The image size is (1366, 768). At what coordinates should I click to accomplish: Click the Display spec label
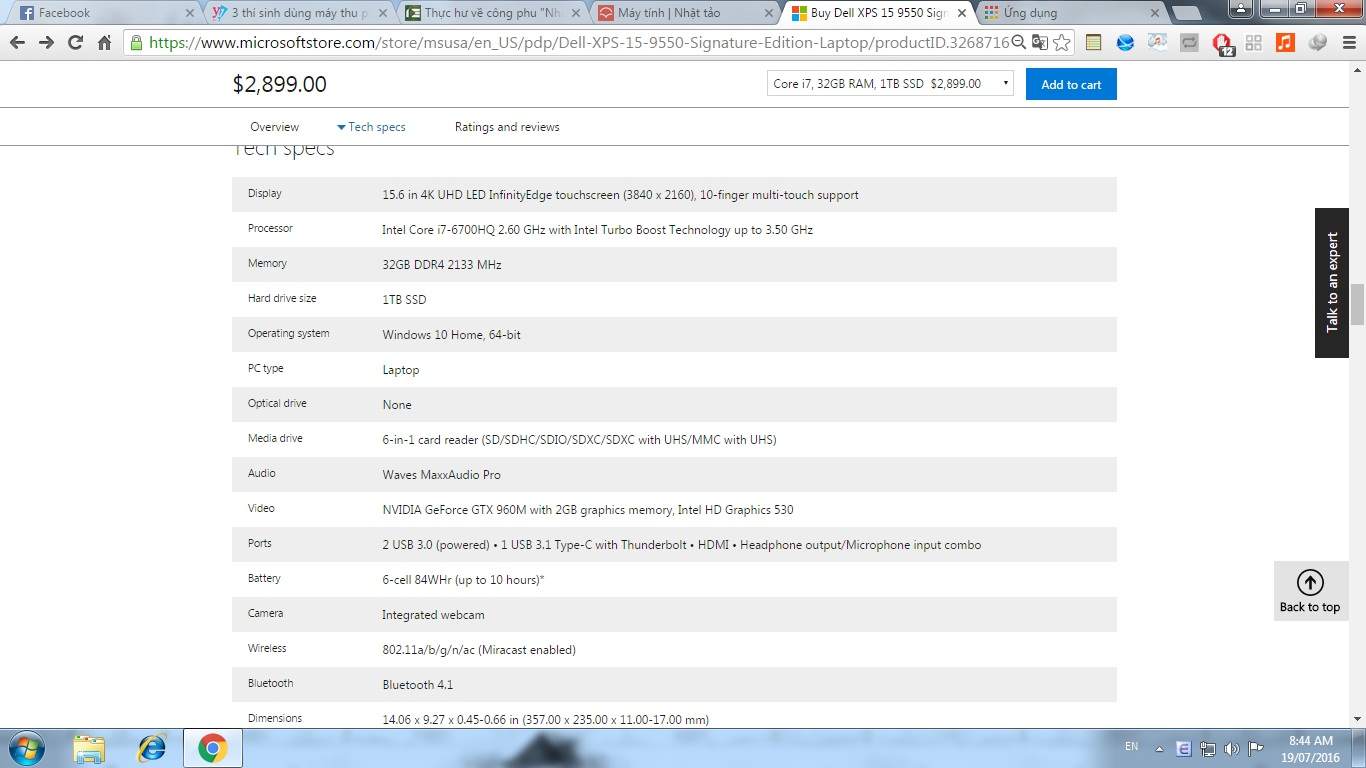point(265,193)
